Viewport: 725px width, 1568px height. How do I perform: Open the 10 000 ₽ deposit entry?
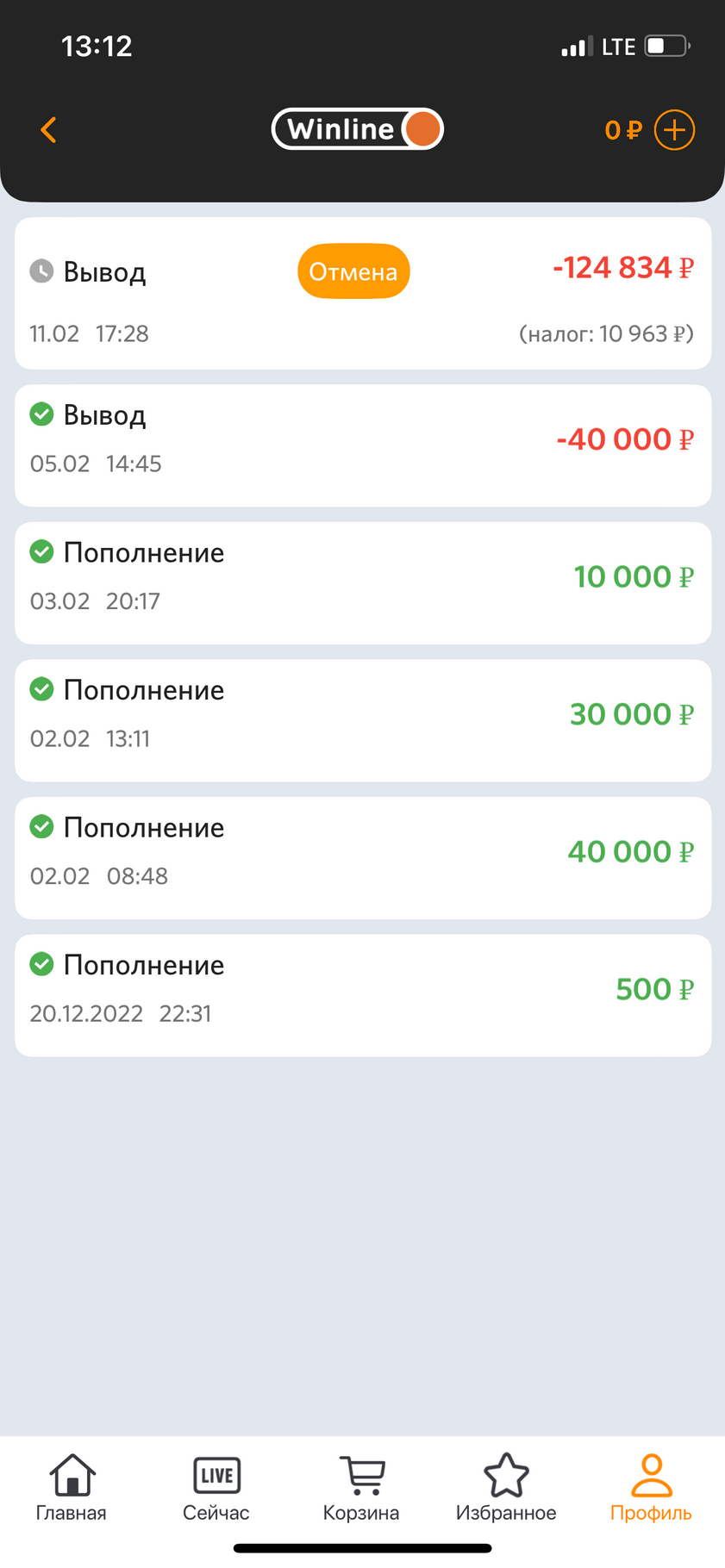click(362, 583)
